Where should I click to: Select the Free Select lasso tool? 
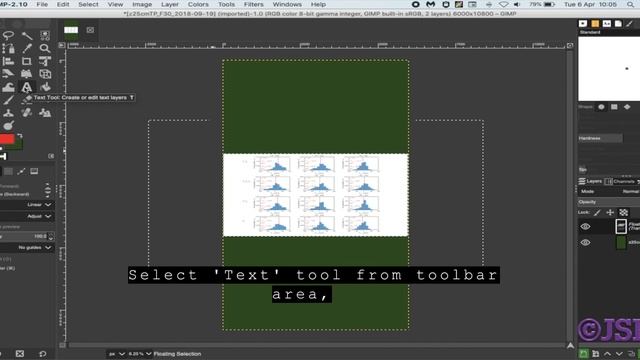[x=8, y=35]
